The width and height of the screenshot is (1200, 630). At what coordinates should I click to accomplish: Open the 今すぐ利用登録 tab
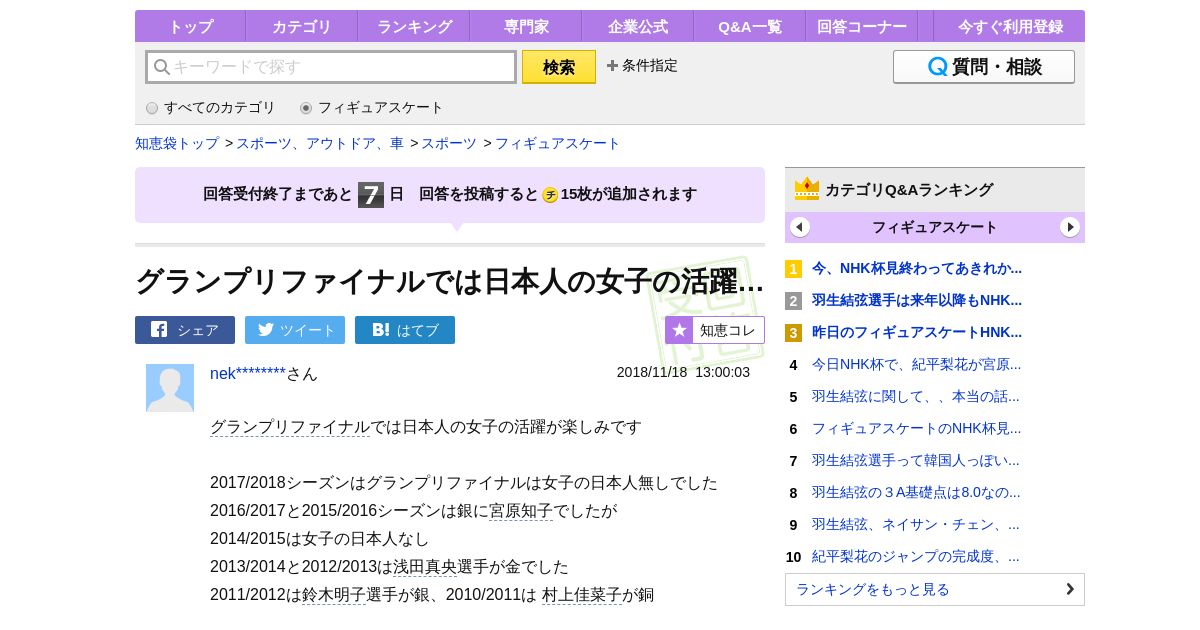(1010, 27)
